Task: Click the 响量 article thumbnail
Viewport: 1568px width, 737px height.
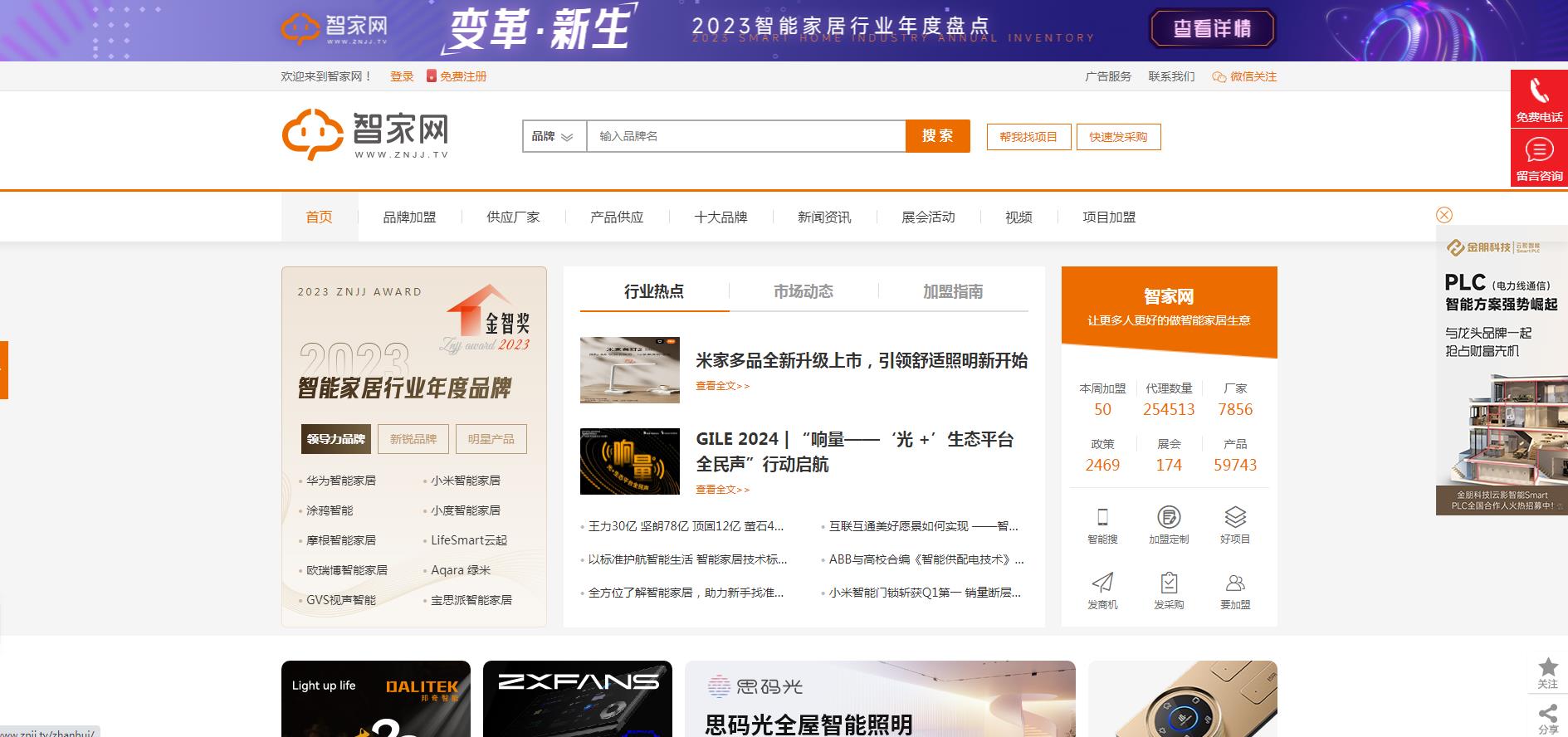Action: coord(630,461)
